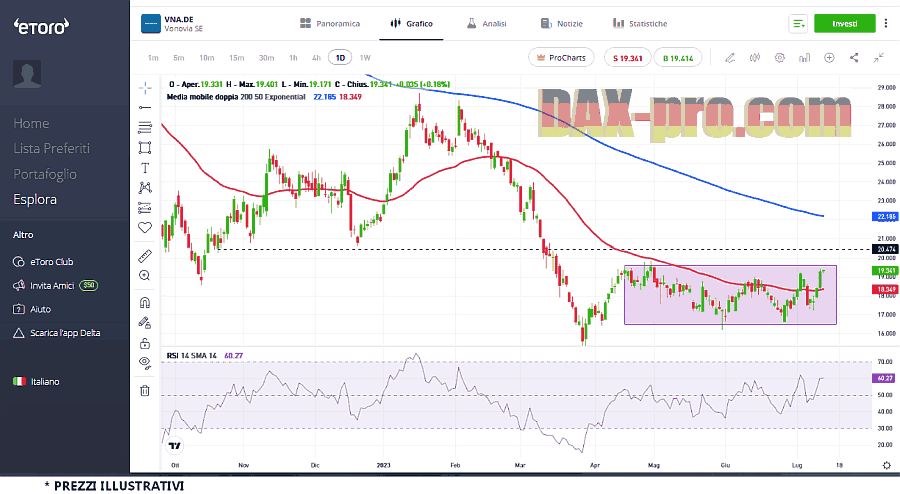Select the ruler measure tool
The height and width of the screenshot is (494, 900).
[145, 256]
